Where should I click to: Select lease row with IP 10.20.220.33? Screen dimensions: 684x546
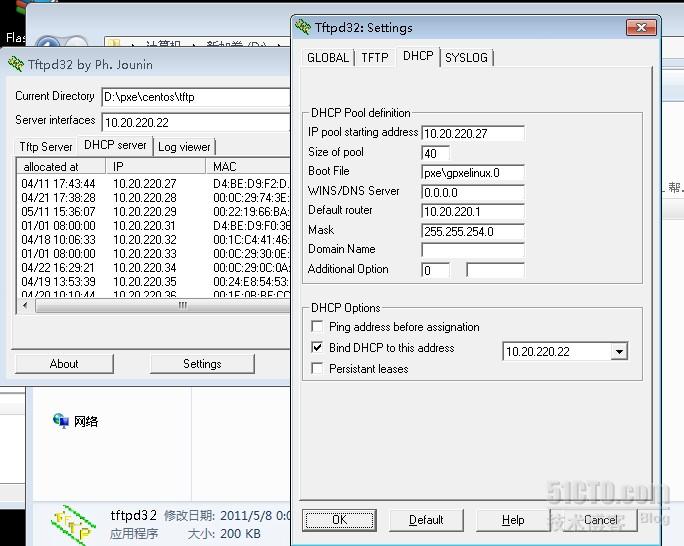pos(154,253)
